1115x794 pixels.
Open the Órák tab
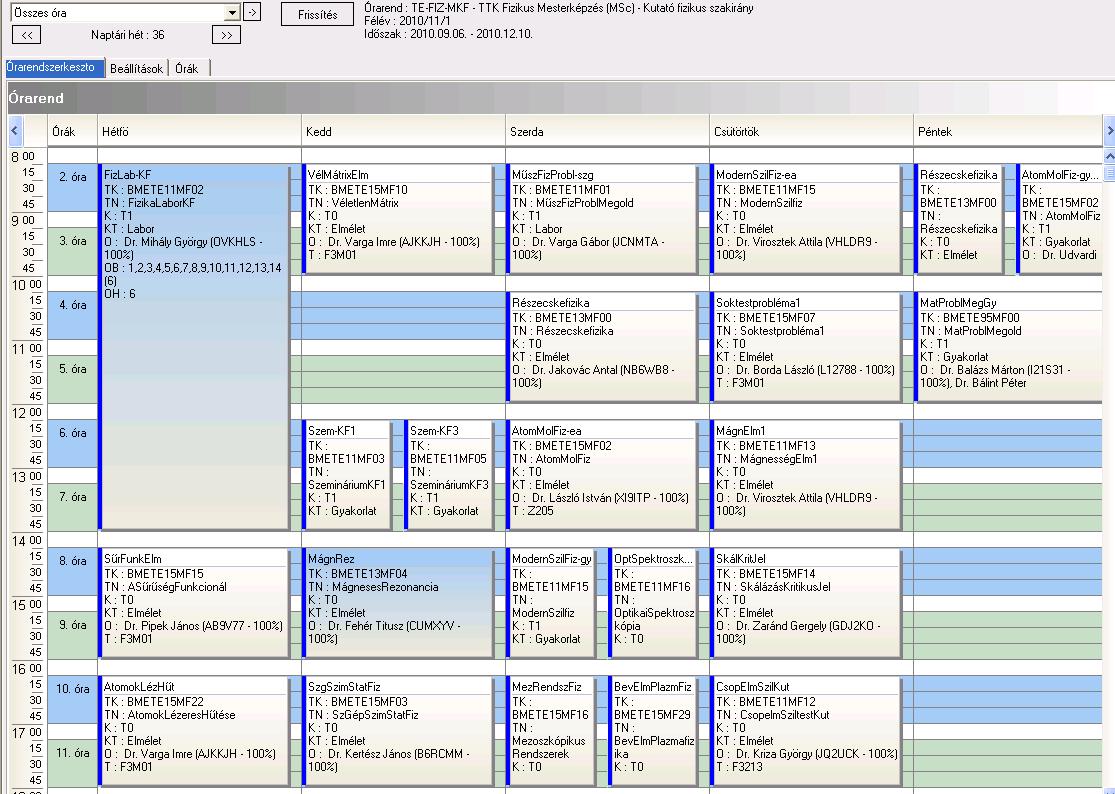click(x=187, y=68)
